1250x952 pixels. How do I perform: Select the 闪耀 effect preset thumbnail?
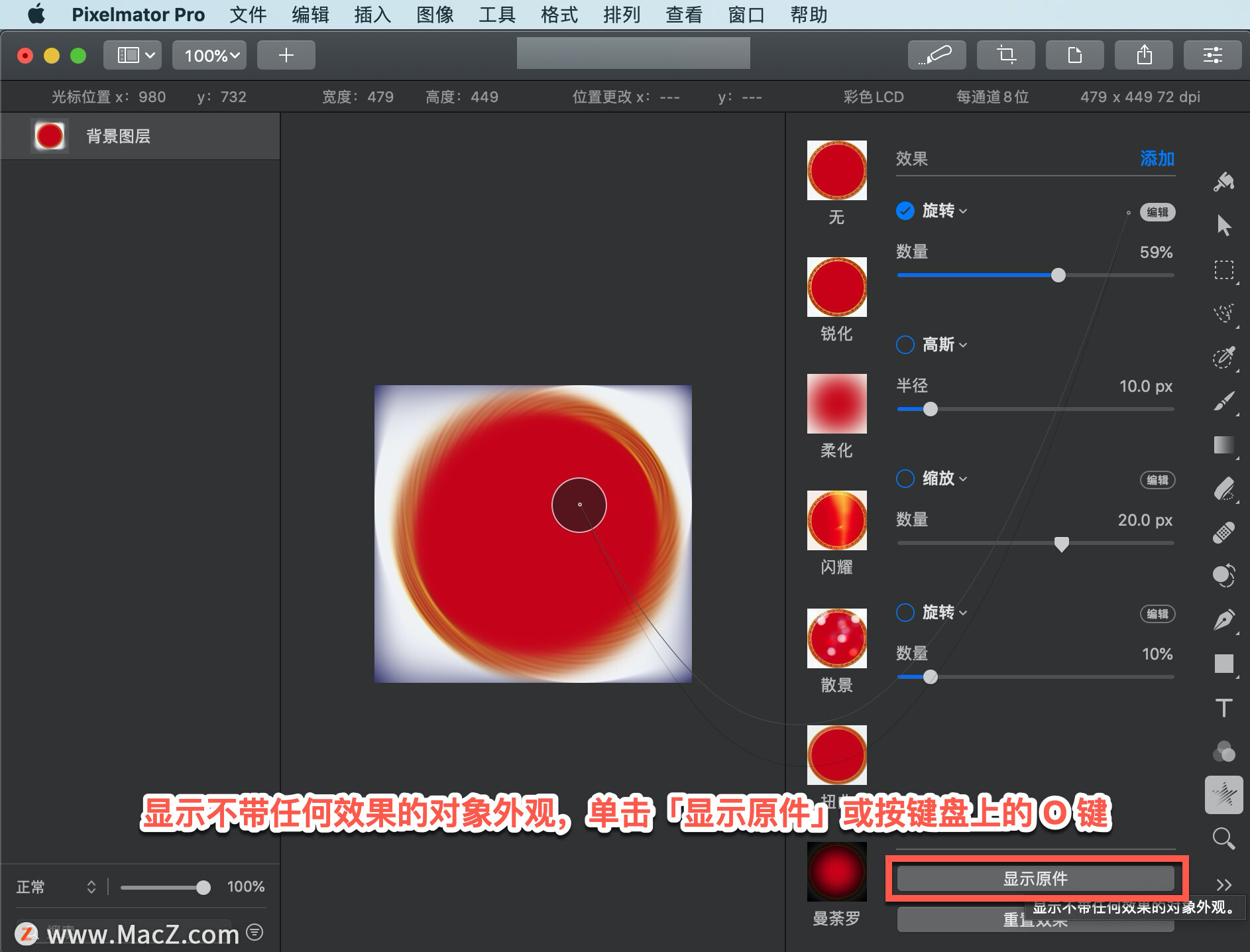(836, 520)
